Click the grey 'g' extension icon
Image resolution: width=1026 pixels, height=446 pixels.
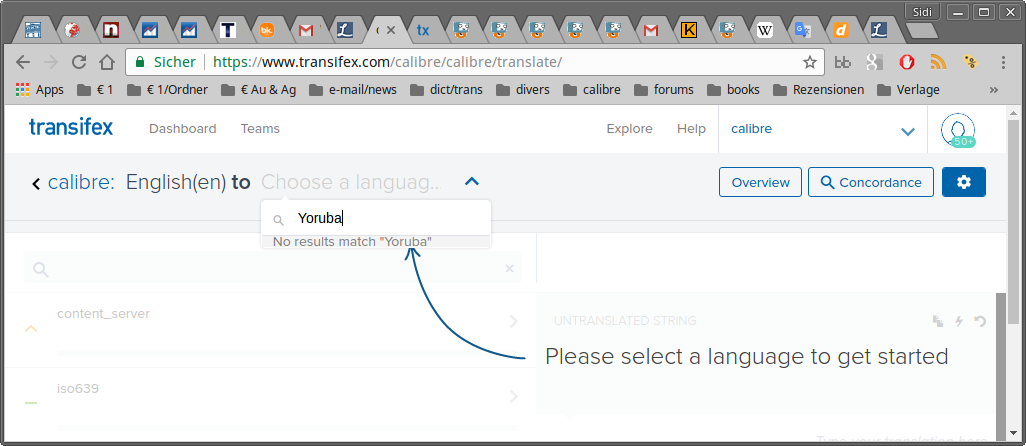click(x=875, y=62)
